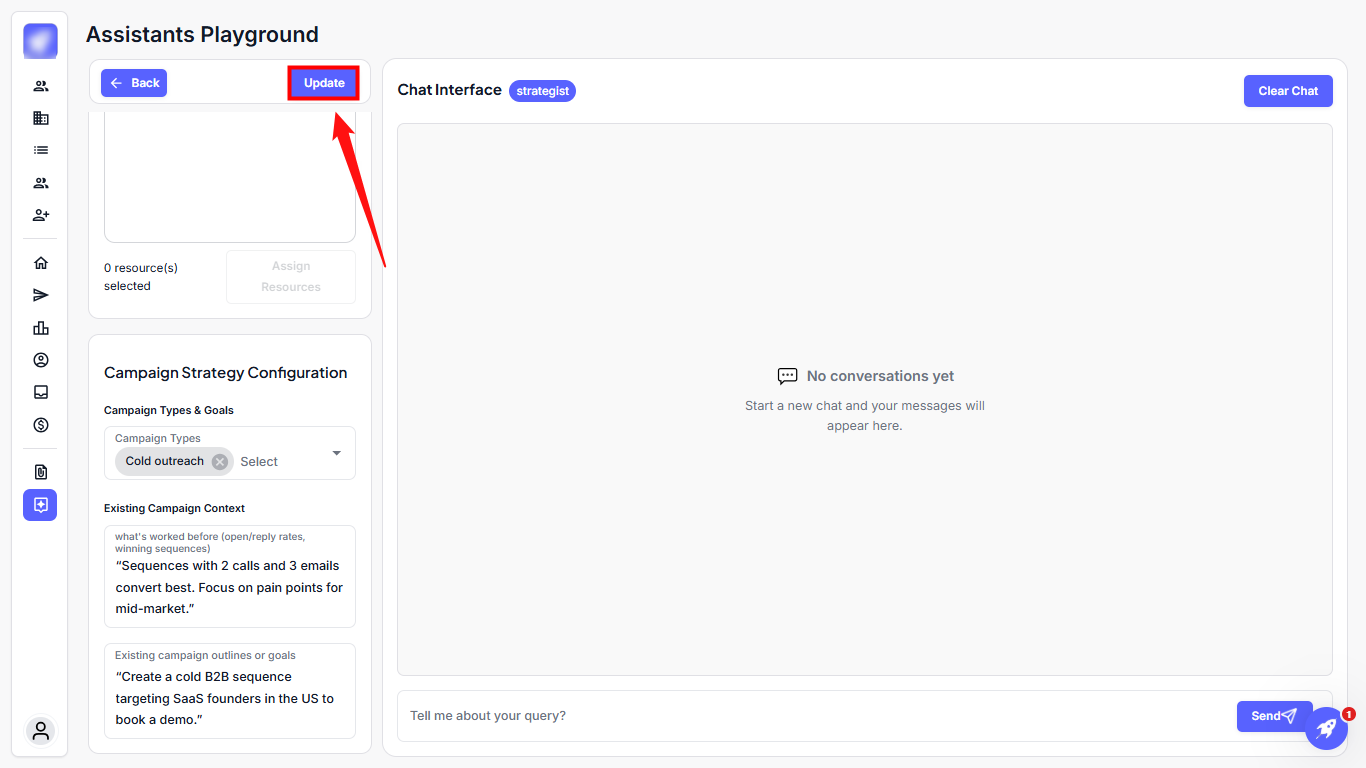1366x768 pixels.
Task: Click the add person icon in sidebar
Action: [40, 215]
